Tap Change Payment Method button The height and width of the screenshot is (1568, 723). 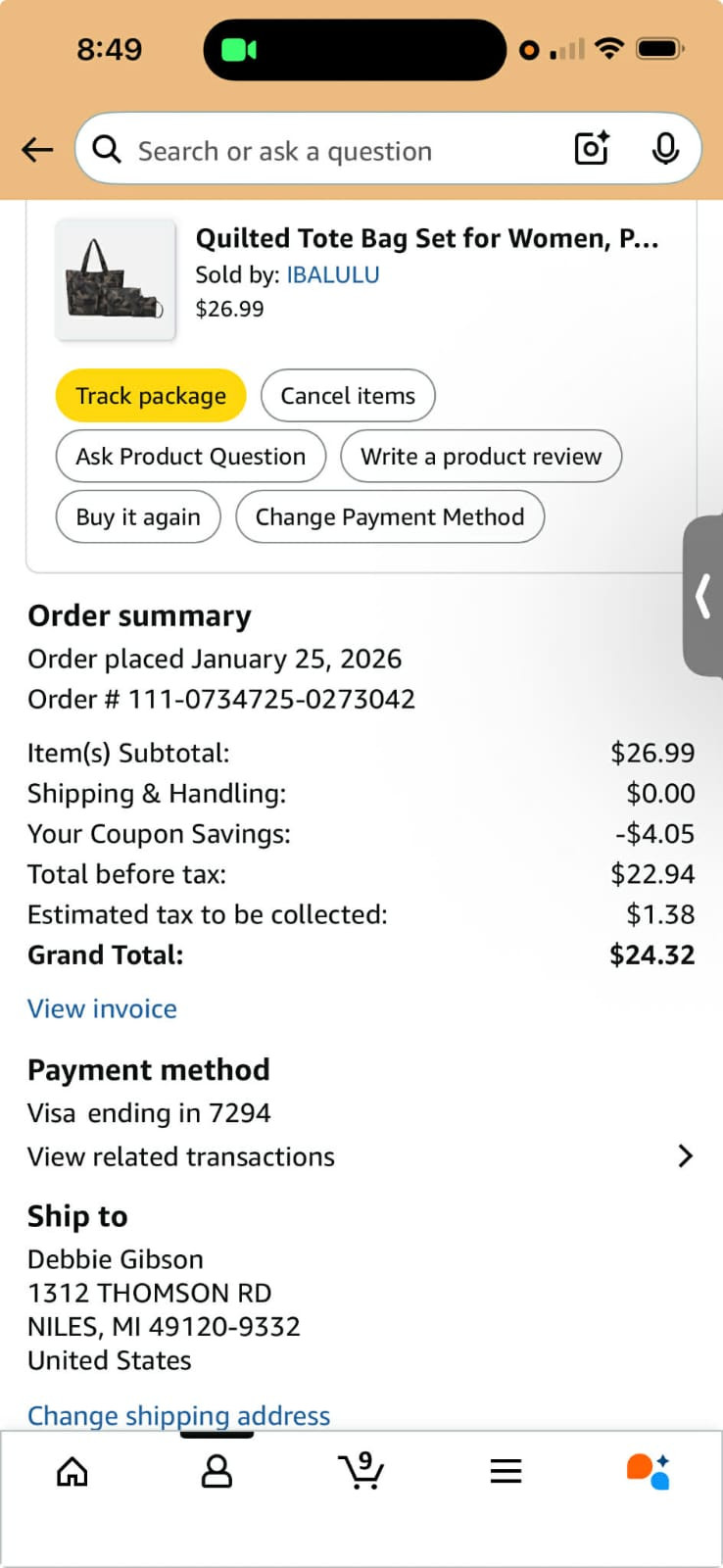coord(390,517)
